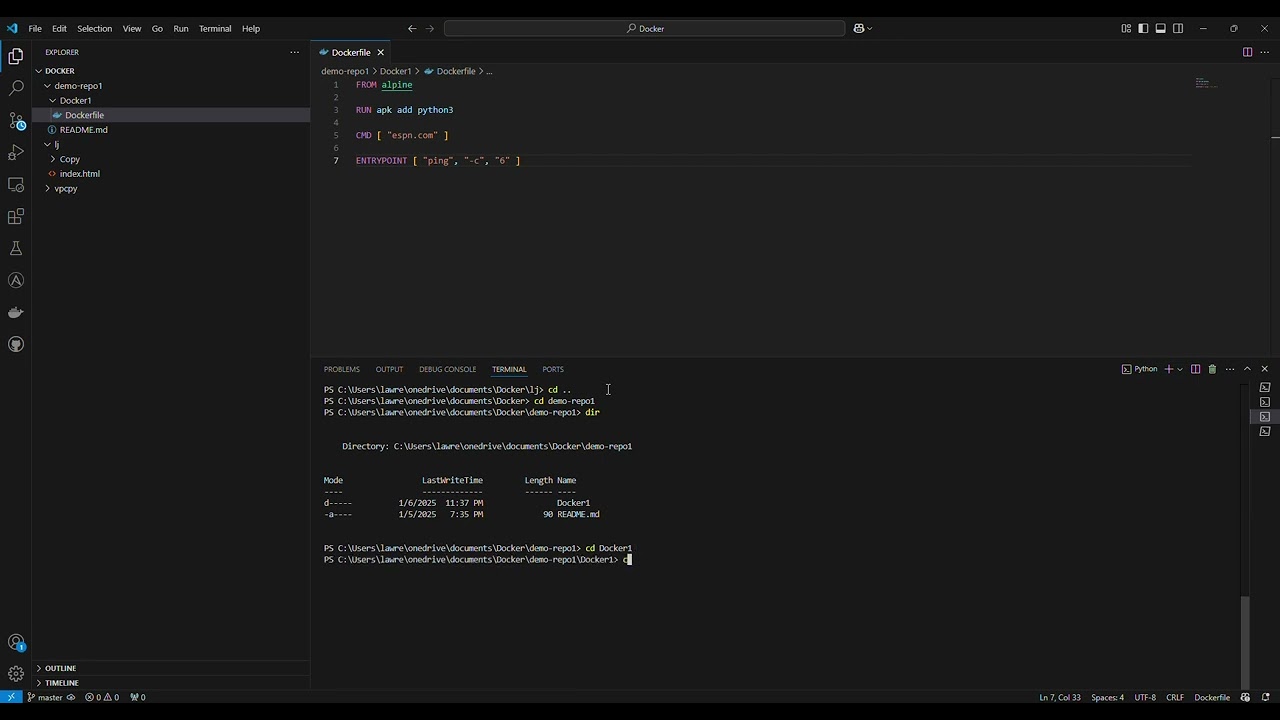Open the Docker view in activity bar
This screenshot has height=720, width=1280.
tap(16, 313)
